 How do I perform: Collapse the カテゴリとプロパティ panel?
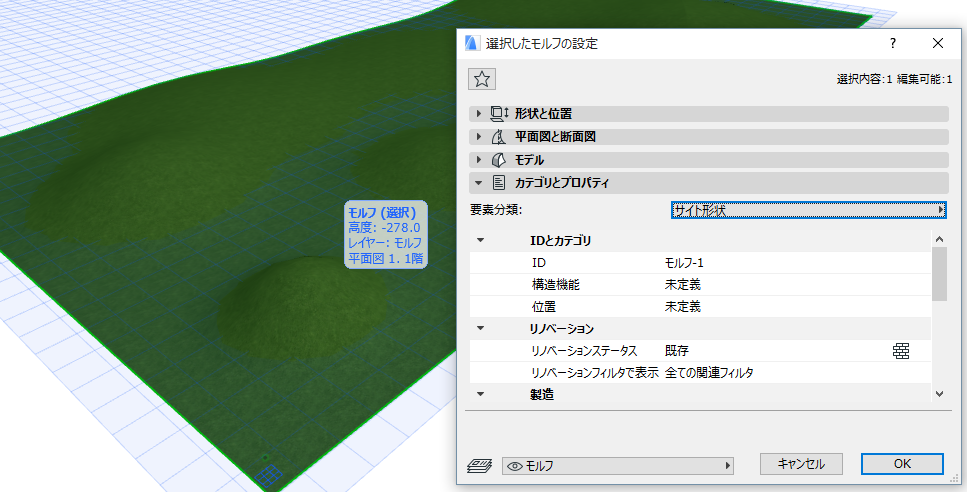point(479,183)
